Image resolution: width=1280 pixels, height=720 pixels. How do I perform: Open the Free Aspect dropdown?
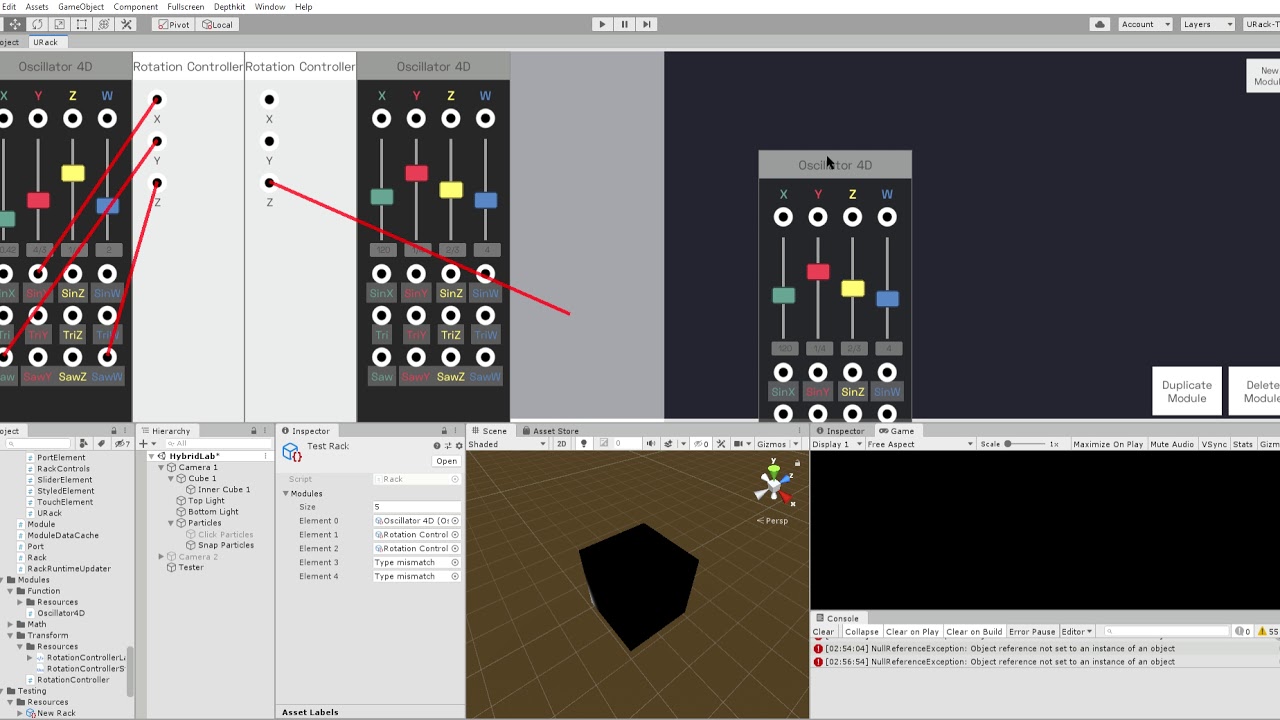(920, 444)
